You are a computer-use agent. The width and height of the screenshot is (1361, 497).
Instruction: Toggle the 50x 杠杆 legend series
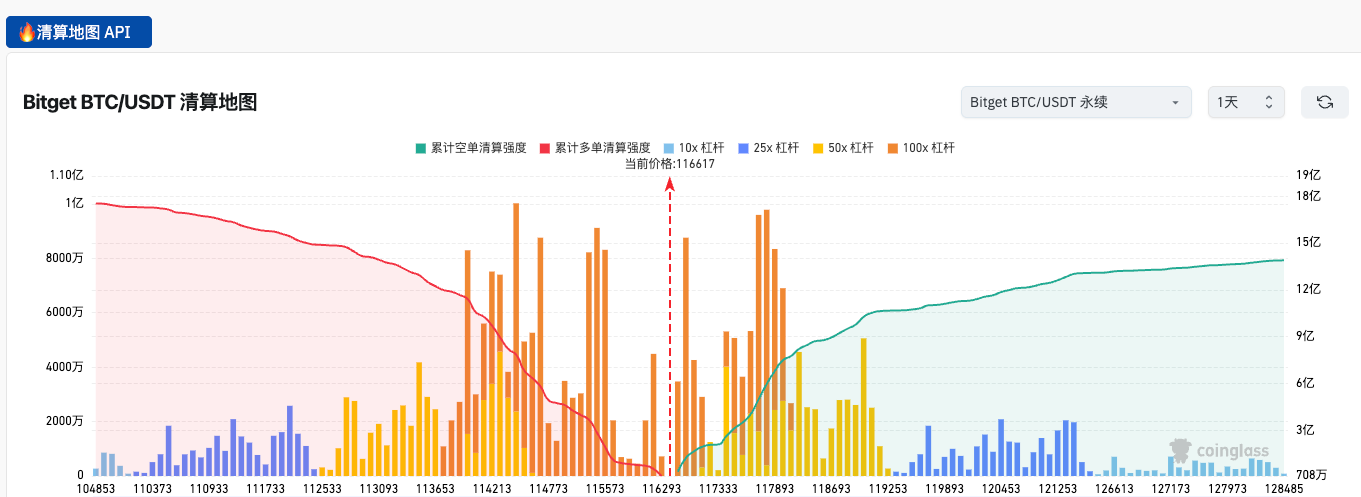point(843,148)
